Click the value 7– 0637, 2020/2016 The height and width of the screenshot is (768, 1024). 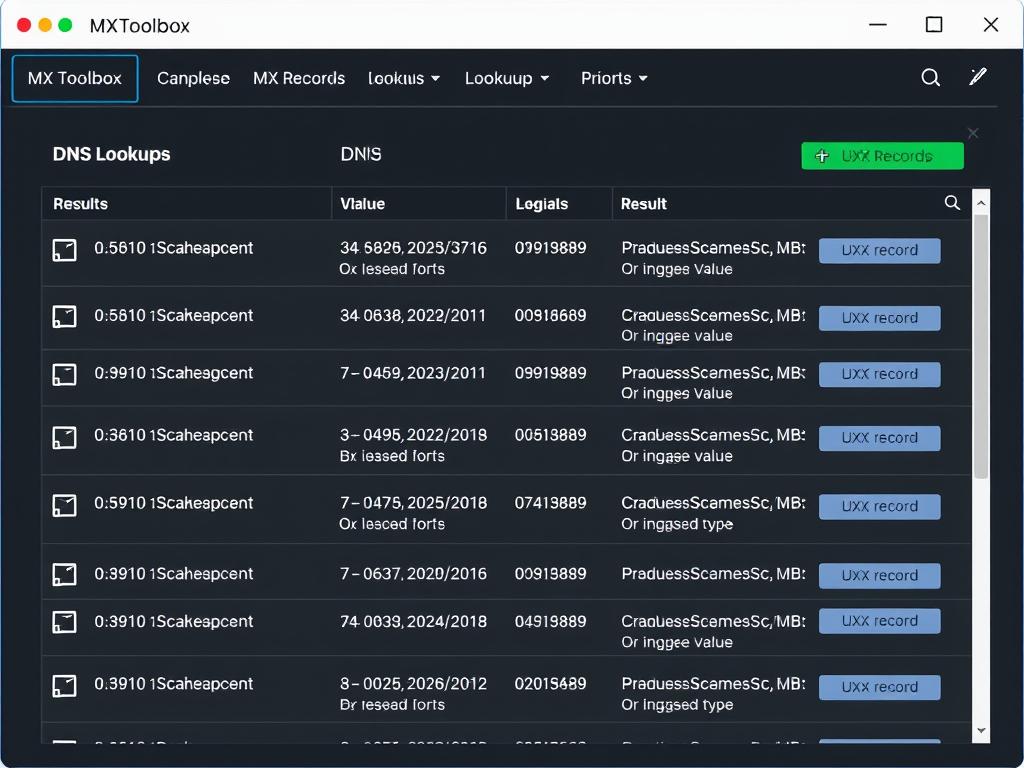[x=413, y=573]
